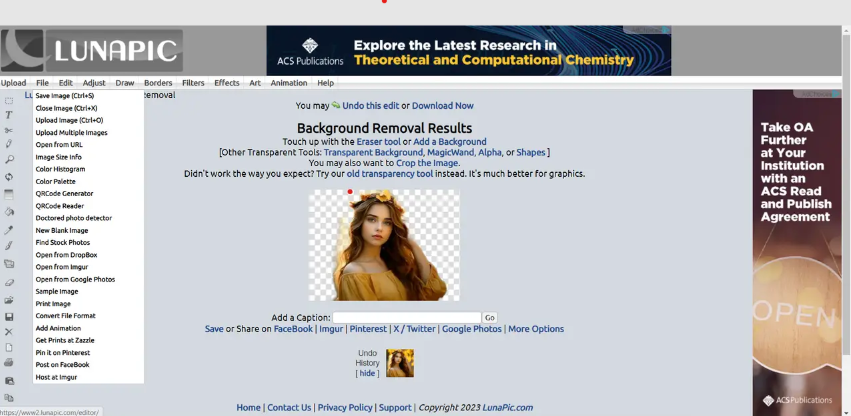Open the Filters menu

click(193, 83)
